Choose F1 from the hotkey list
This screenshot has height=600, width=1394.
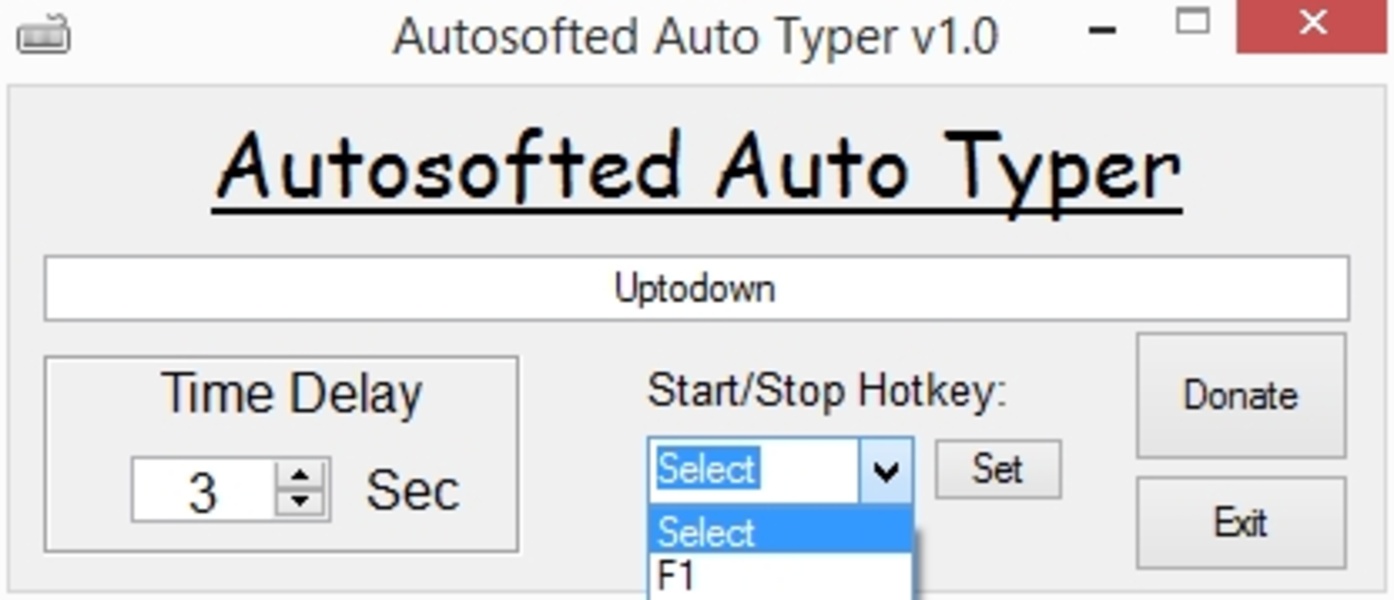[781, 577]
